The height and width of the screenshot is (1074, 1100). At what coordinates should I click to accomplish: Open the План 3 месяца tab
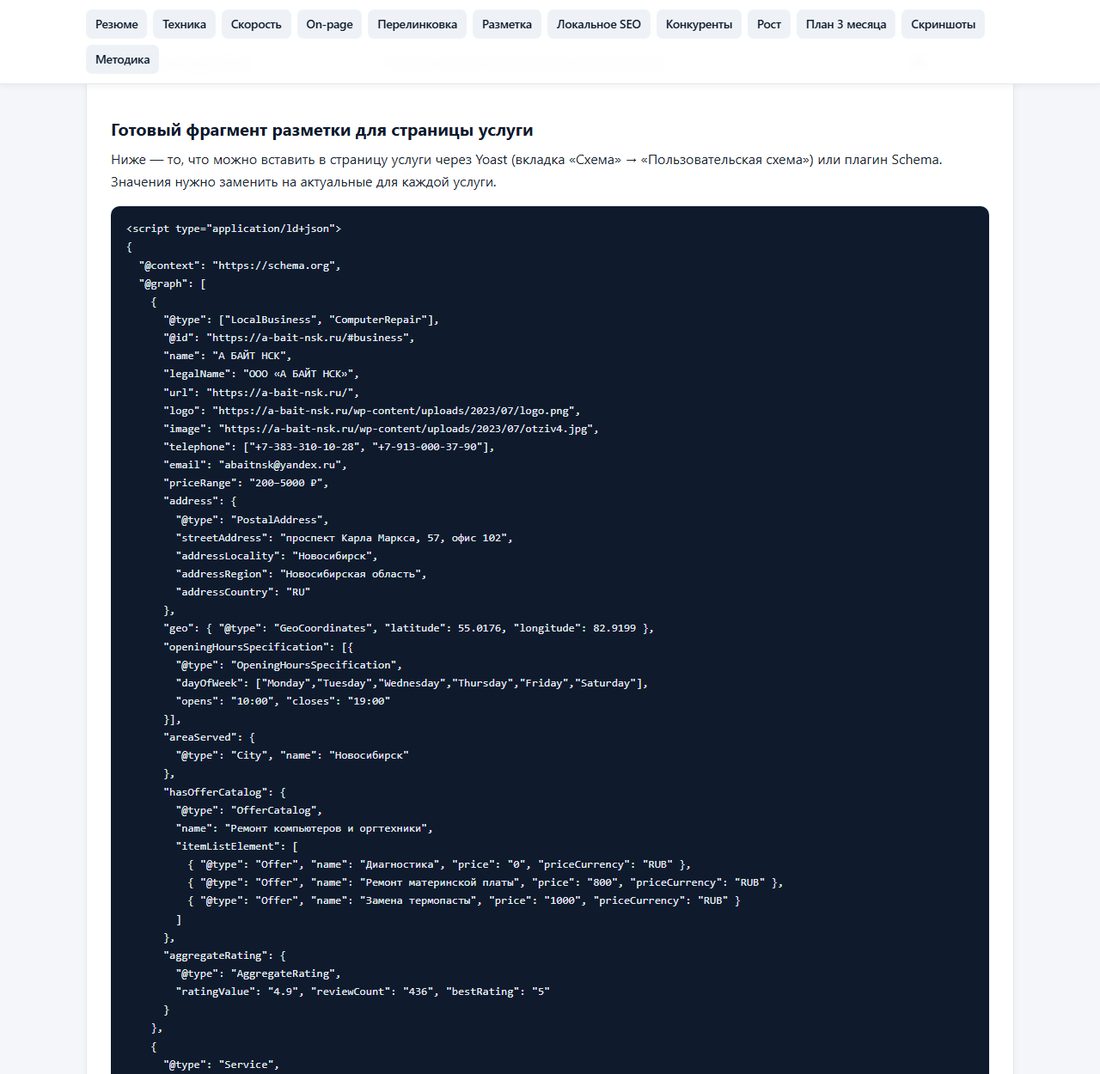tap(845, 25)
